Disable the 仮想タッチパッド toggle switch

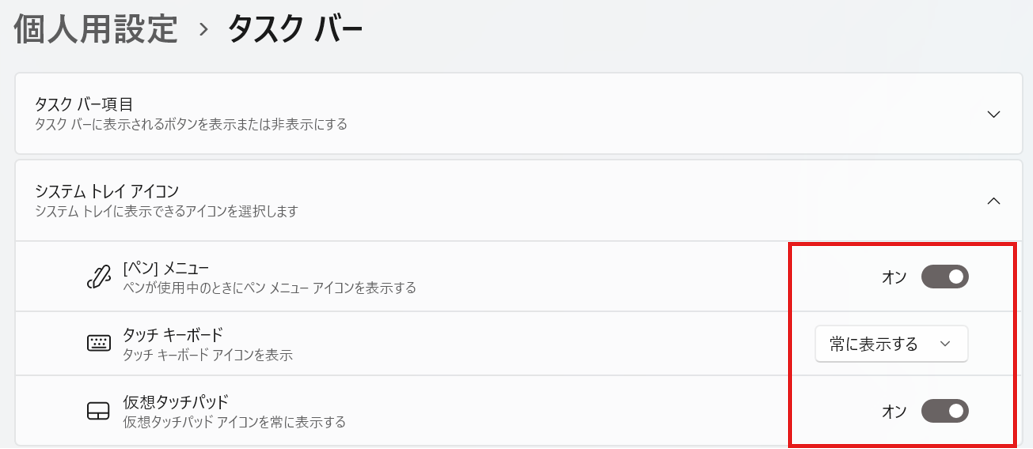pos(944,410)
